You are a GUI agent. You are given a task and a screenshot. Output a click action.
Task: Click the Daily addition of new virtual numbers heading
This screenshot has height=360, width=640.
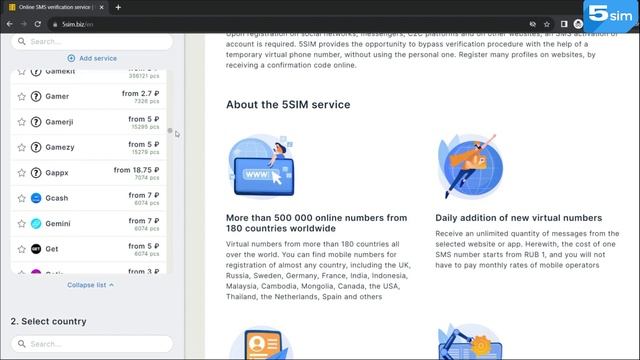(x=518, y=218)
